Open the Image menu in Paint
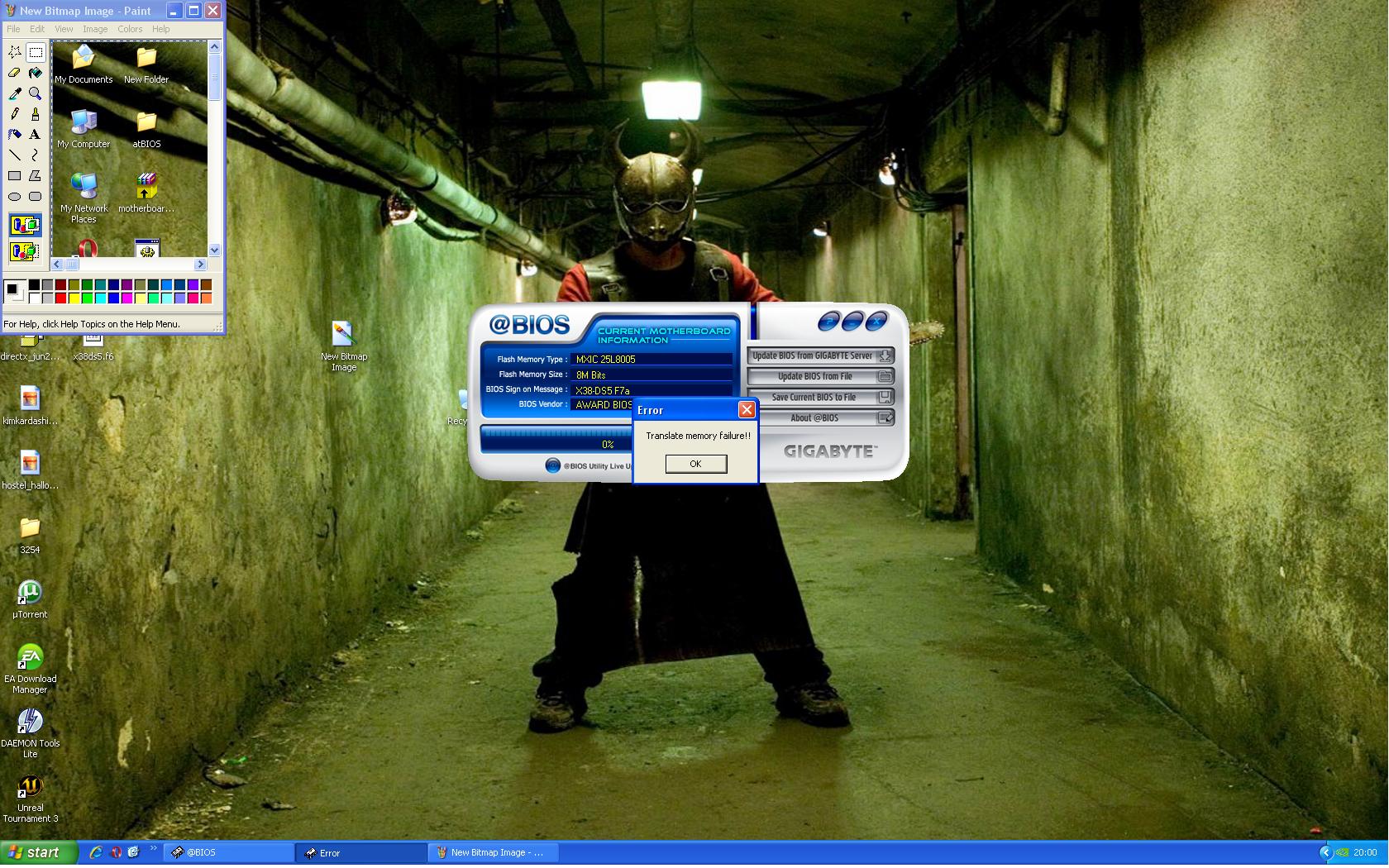Image resolution: width=1389 pixels, height=868 pixels. pyautogui.click(x=95, y=29)
